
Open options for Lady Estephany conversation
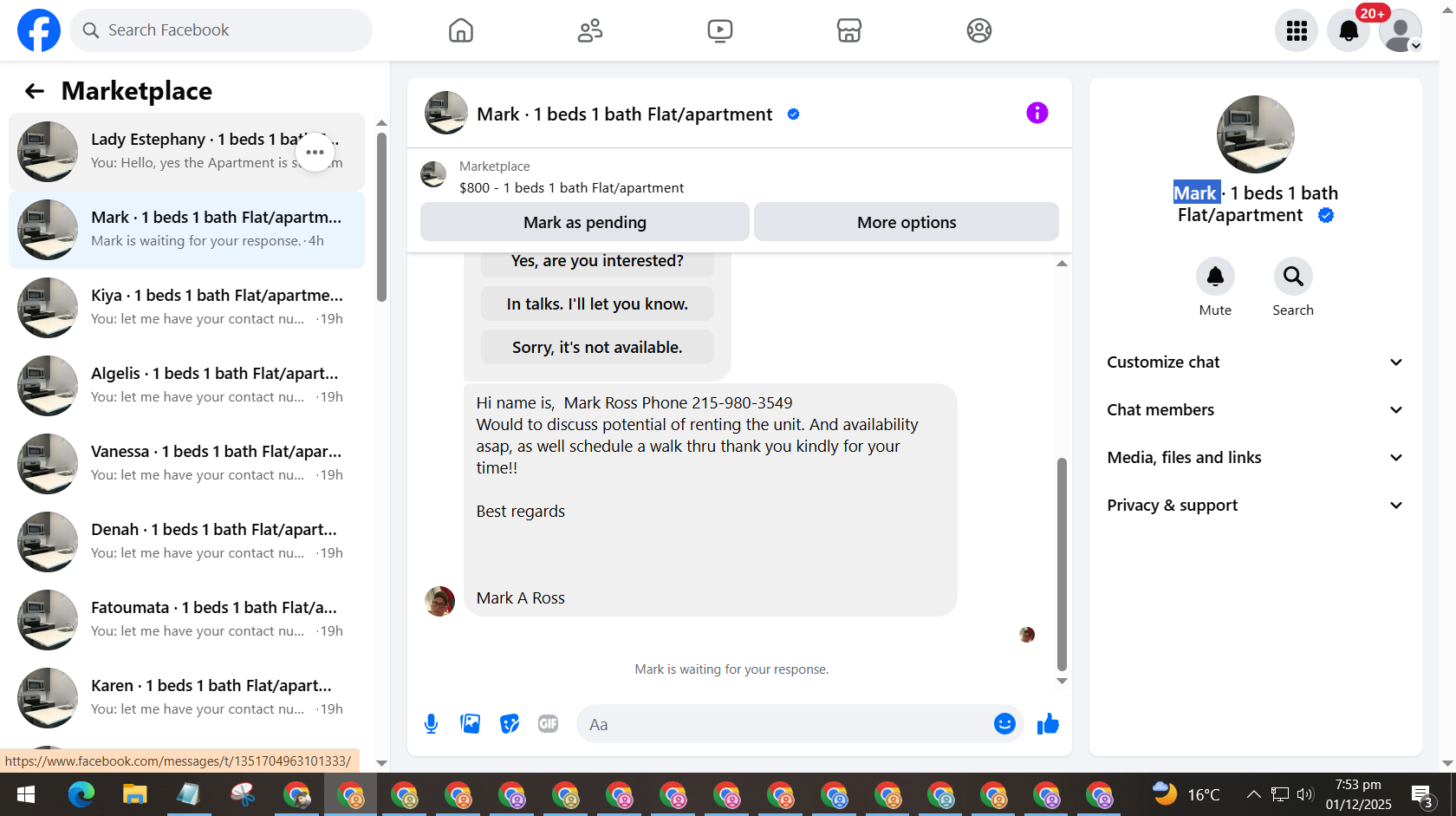click(x=315, y=152)
